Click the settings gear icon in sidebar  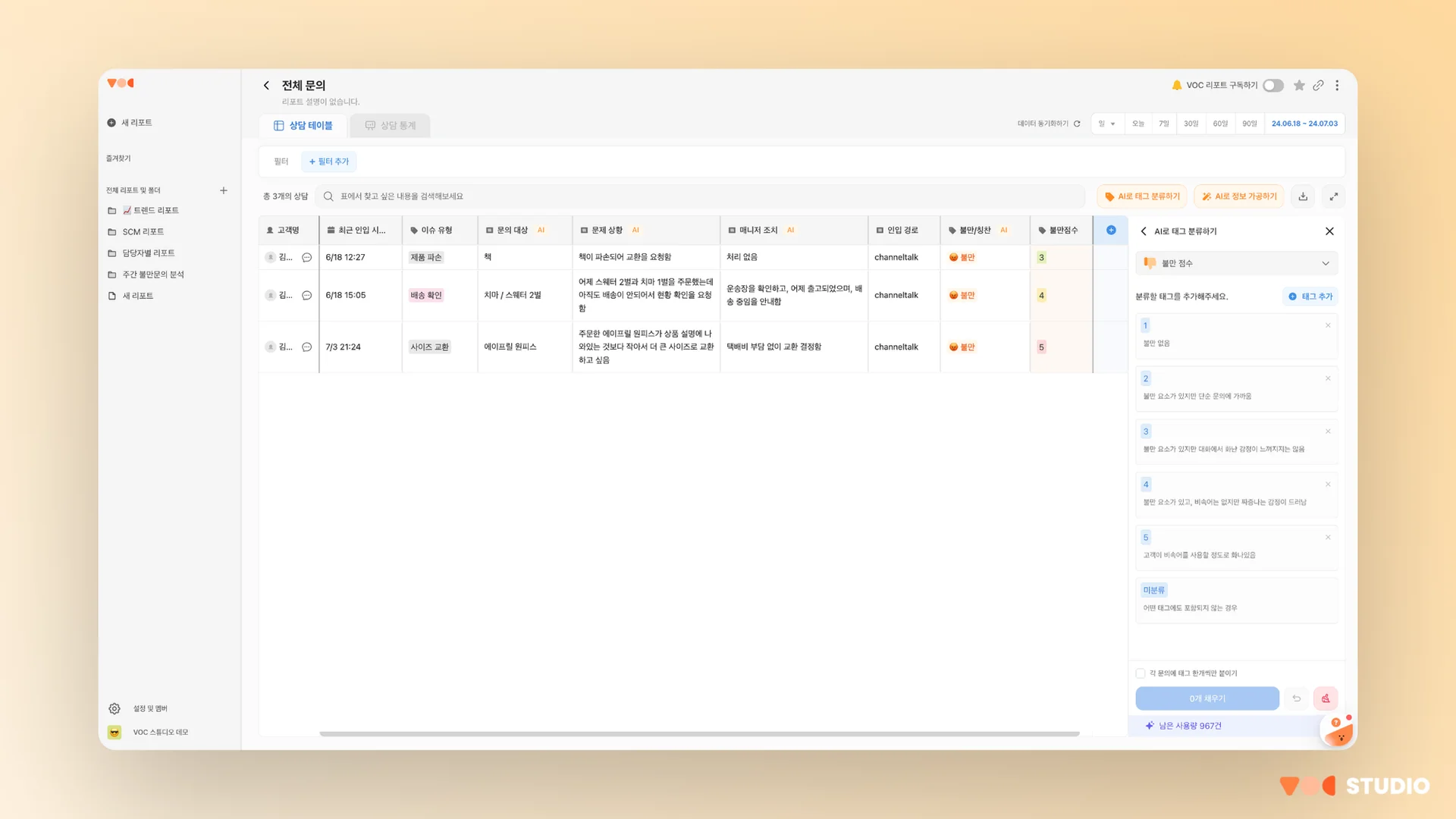115,708
